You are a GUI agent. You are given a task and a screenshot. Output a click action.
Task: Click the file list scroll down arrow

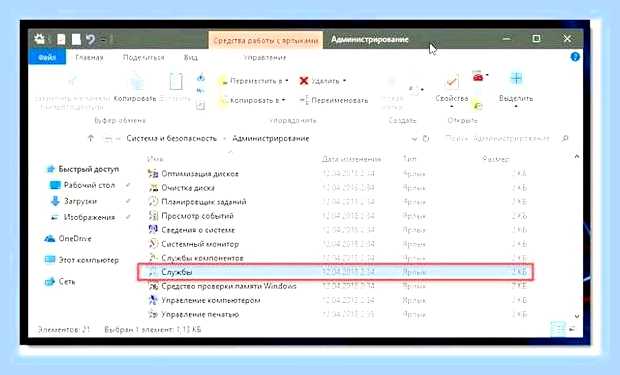pos(577,316)
